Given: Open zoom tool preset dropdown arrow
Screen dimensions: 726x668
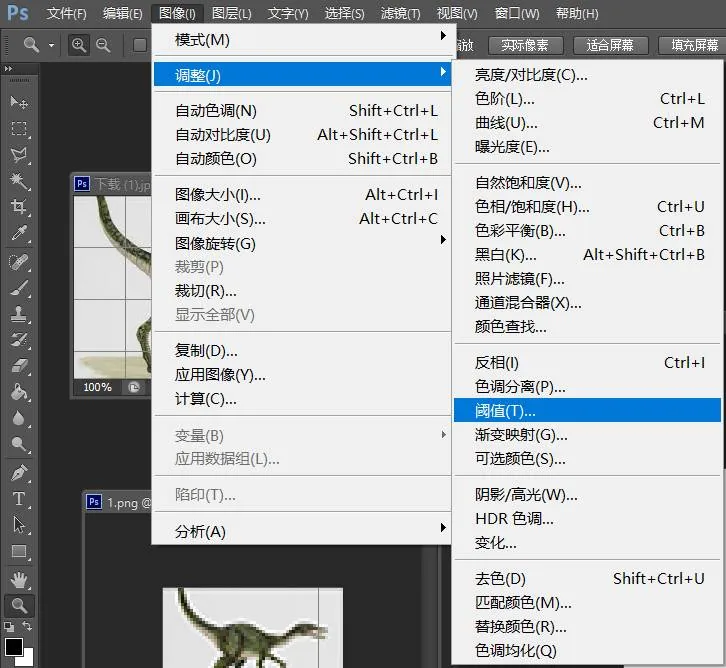Looking at the screenshot, I should click(x=51, y=45).
